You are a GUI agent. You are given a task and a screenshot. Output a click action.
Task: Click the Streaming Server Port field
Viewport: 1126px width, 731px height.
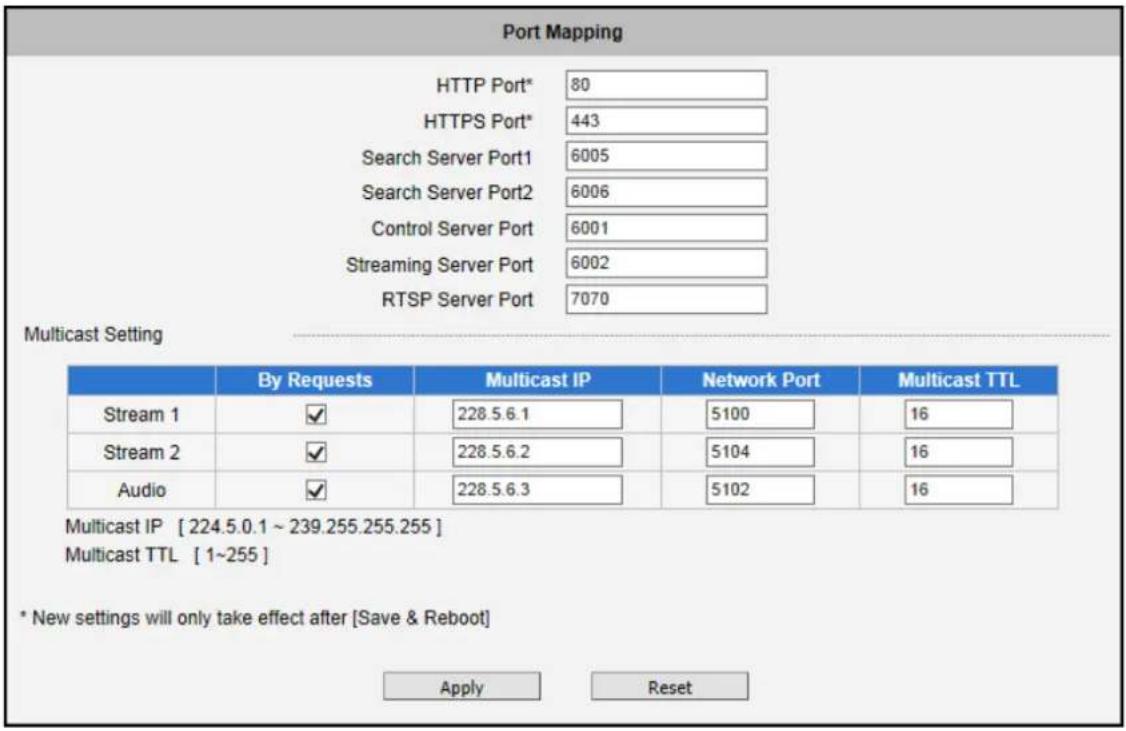click(x=666, y=263)
